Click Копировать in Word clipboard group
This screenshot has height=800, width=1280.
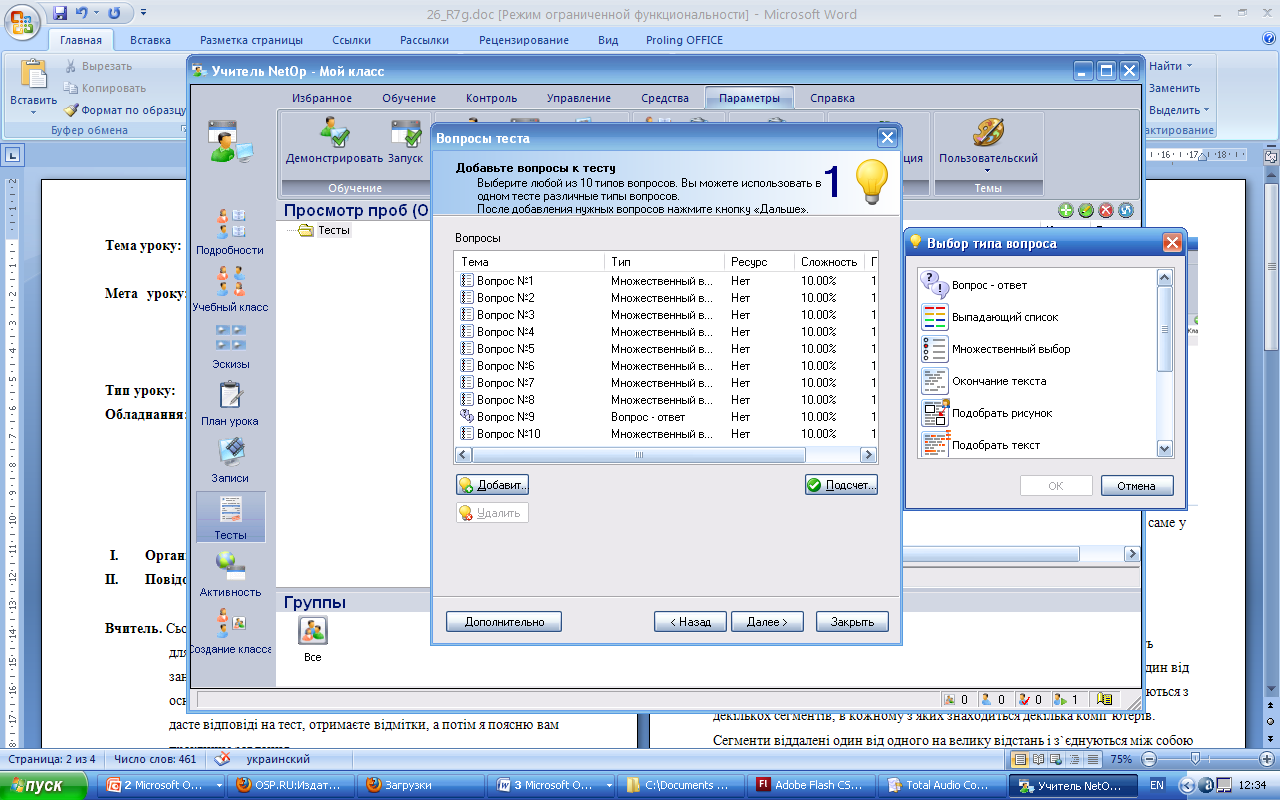pos(105,88)
